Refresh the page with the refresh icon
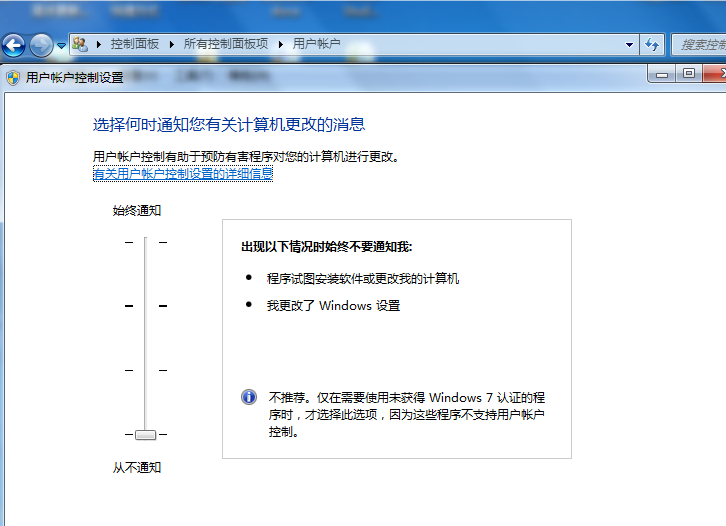This screenshot has height=526, width=726. tap(652, 45)
